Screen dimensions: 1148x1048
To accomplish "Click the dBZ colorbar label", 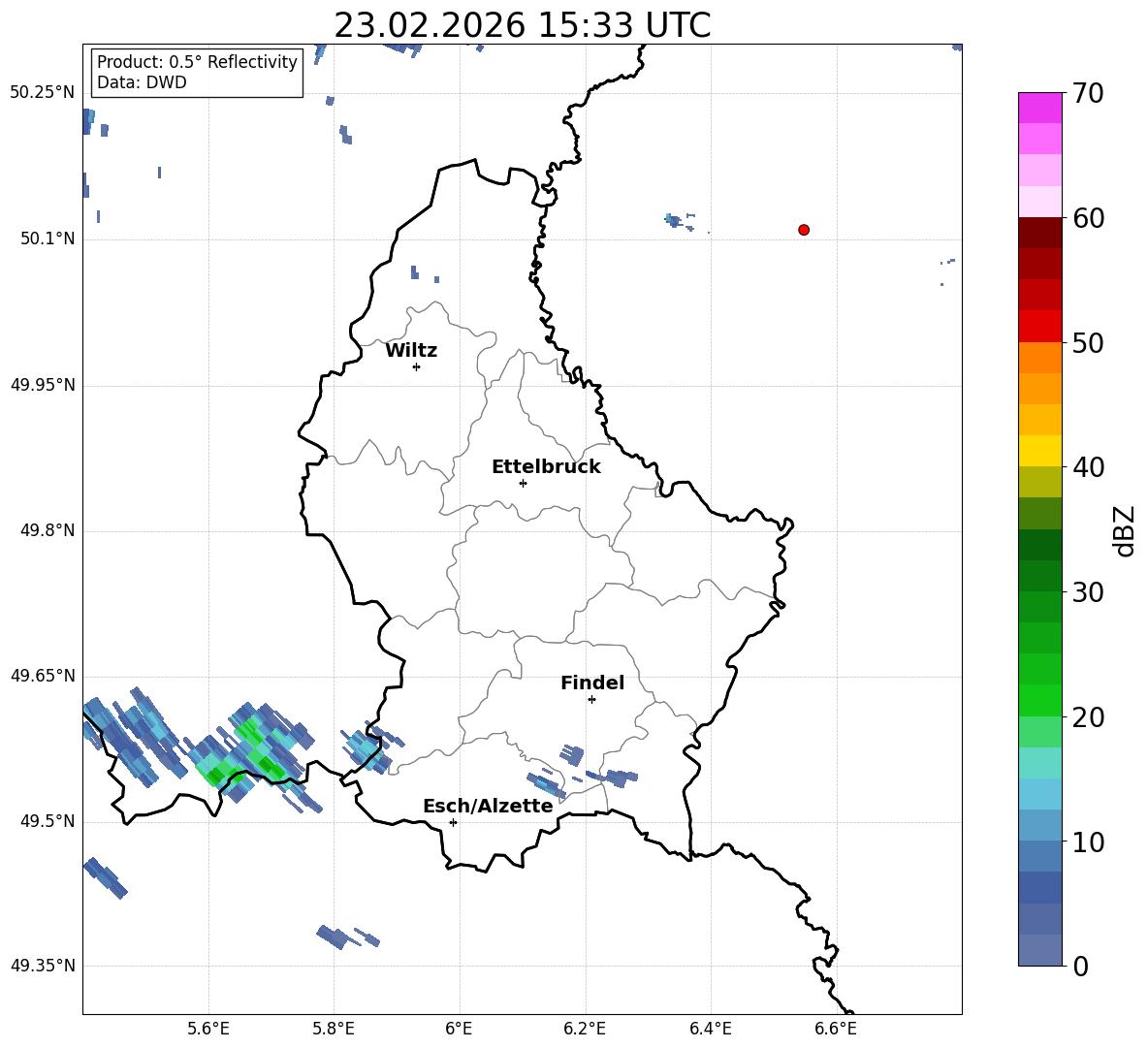I will pyautogui.click(x=1125, y=530).
